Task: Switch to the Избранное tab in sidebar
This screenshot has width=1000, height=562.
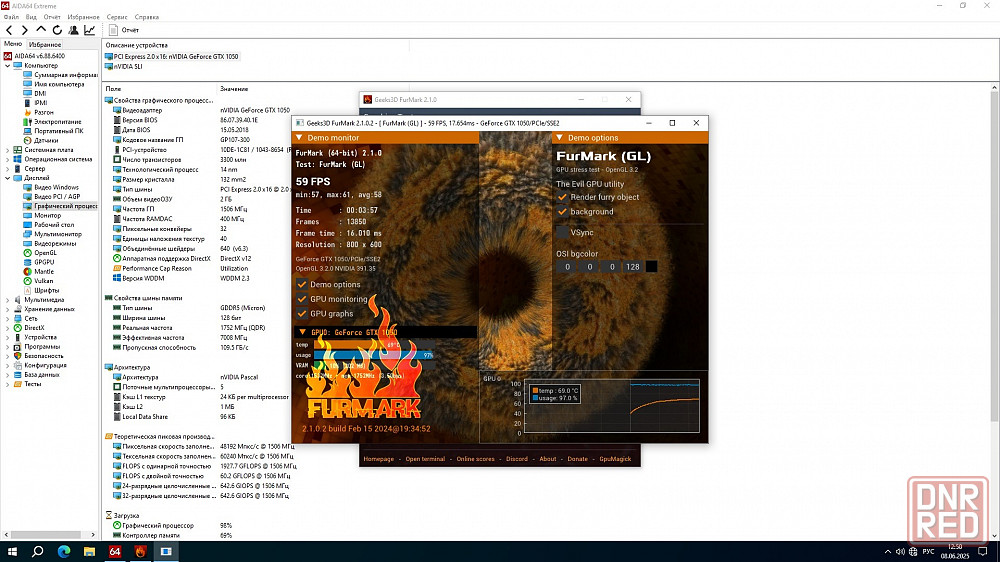Action: click(45, 45)
